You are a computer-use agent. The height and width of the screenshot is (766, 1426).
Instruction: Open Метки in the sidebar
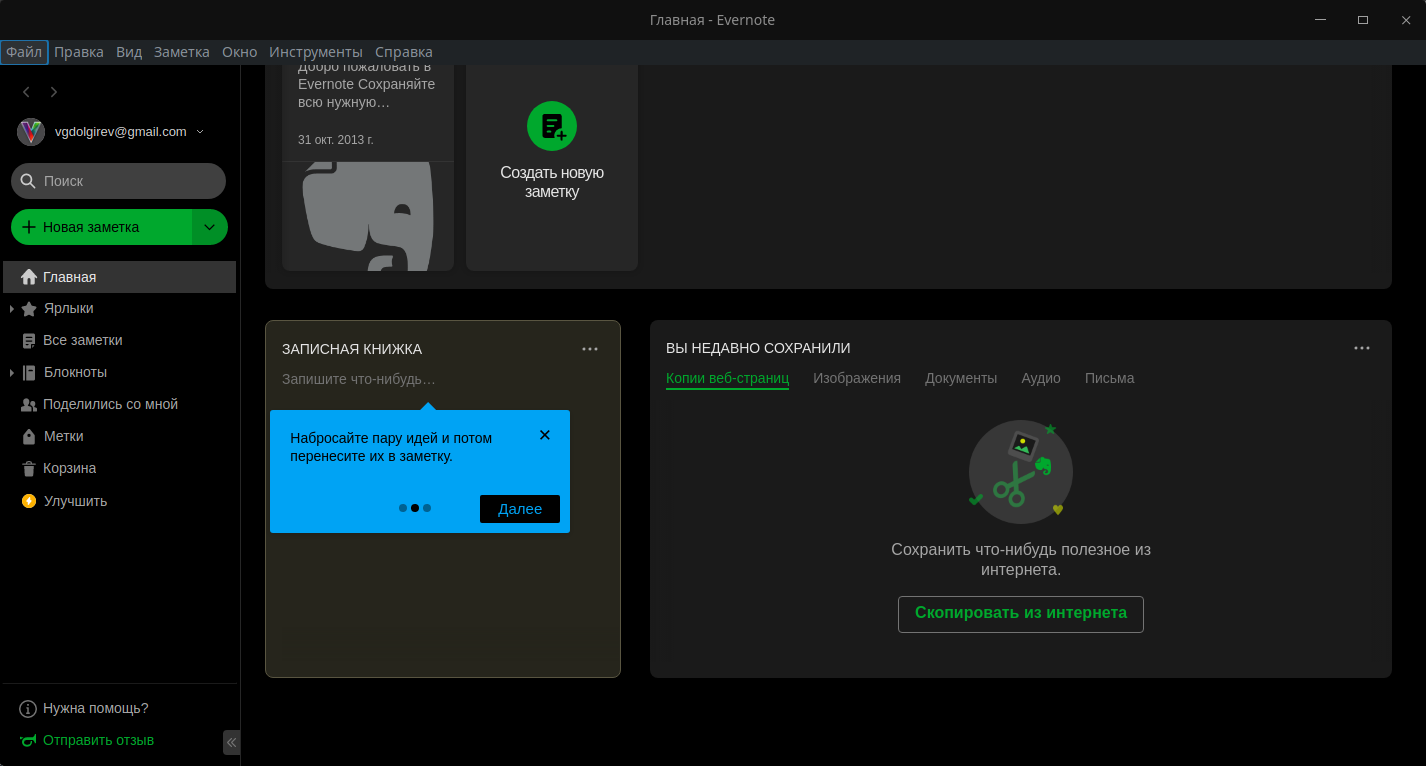64,437
